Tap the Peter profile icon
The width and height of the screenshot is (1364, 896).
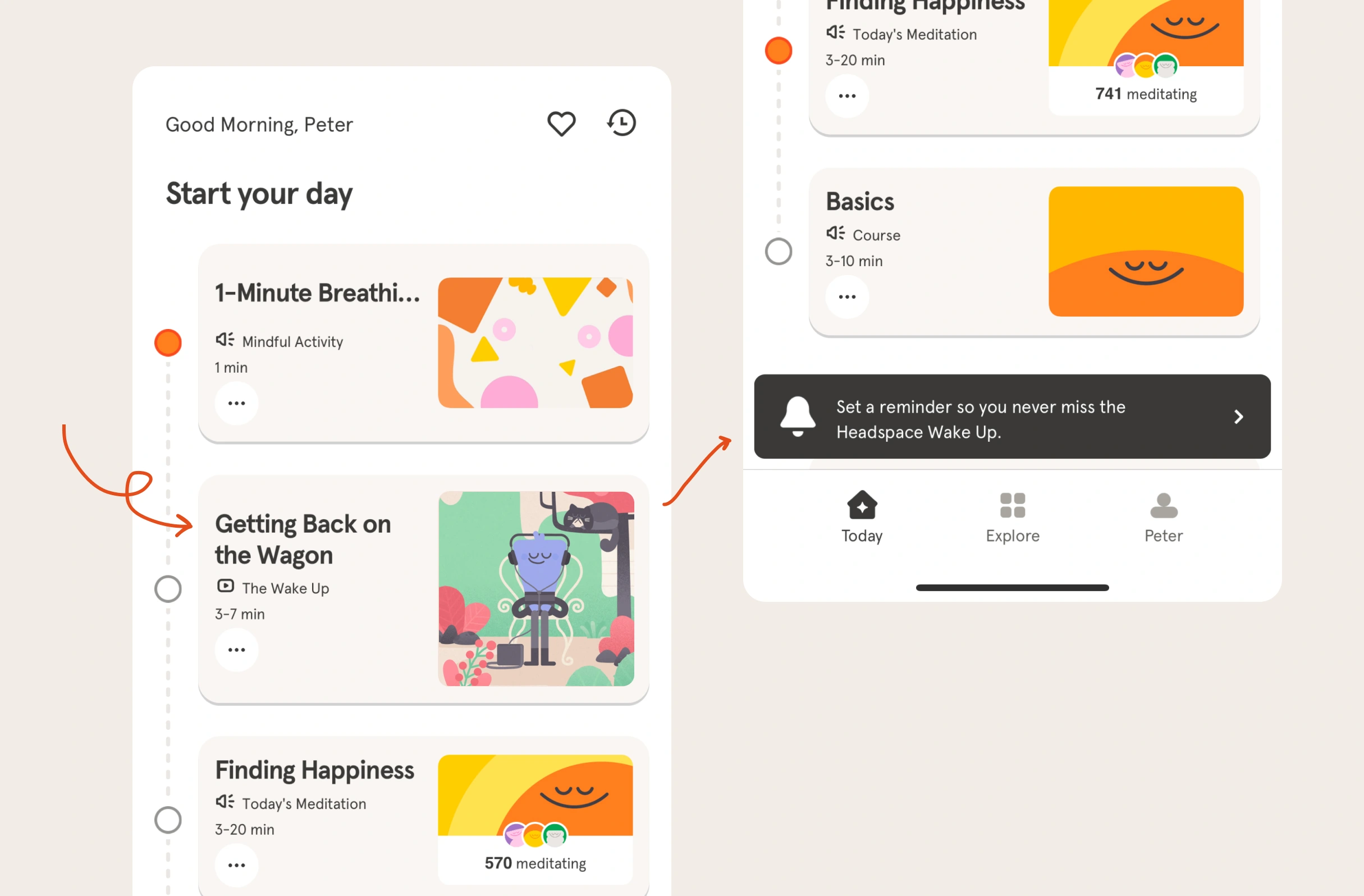click(1164, 506)
